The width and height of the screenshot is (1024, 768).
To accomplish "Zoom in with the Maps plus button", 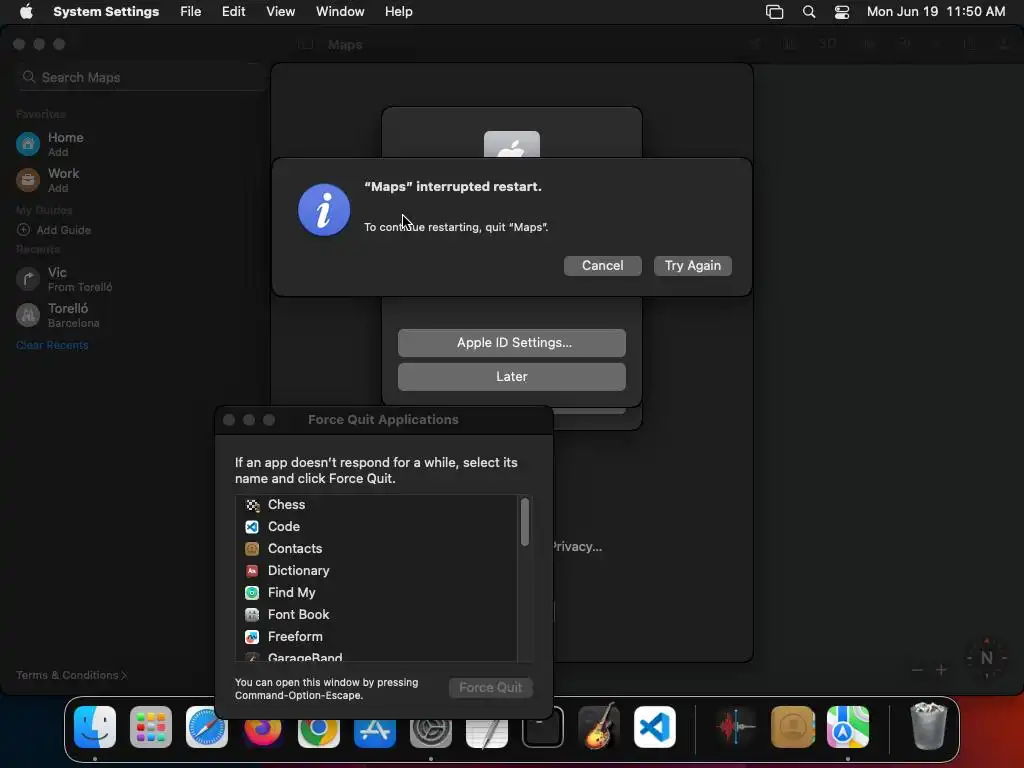I will pos(941,670).
